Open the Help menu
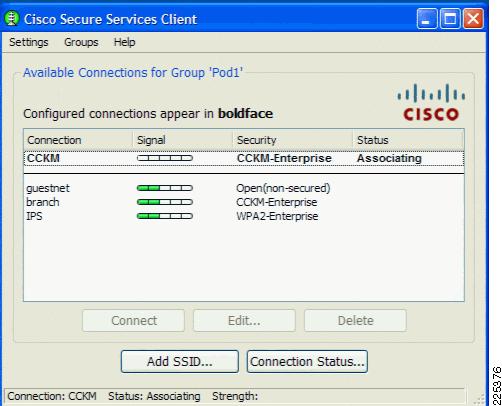The image size is (502, 406). coord(124,42)
